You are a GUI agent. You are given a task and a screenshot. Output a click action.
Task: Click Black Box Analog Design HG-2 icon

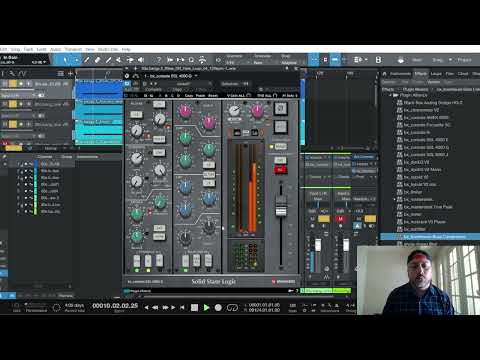[400, 103]
